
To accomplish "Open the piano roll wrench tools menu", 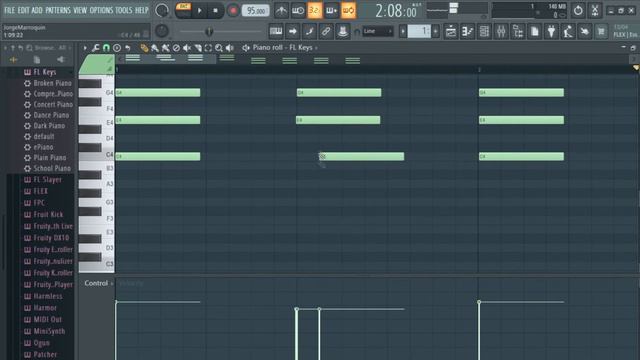I will pyautogui.click(x=96, y=48).
